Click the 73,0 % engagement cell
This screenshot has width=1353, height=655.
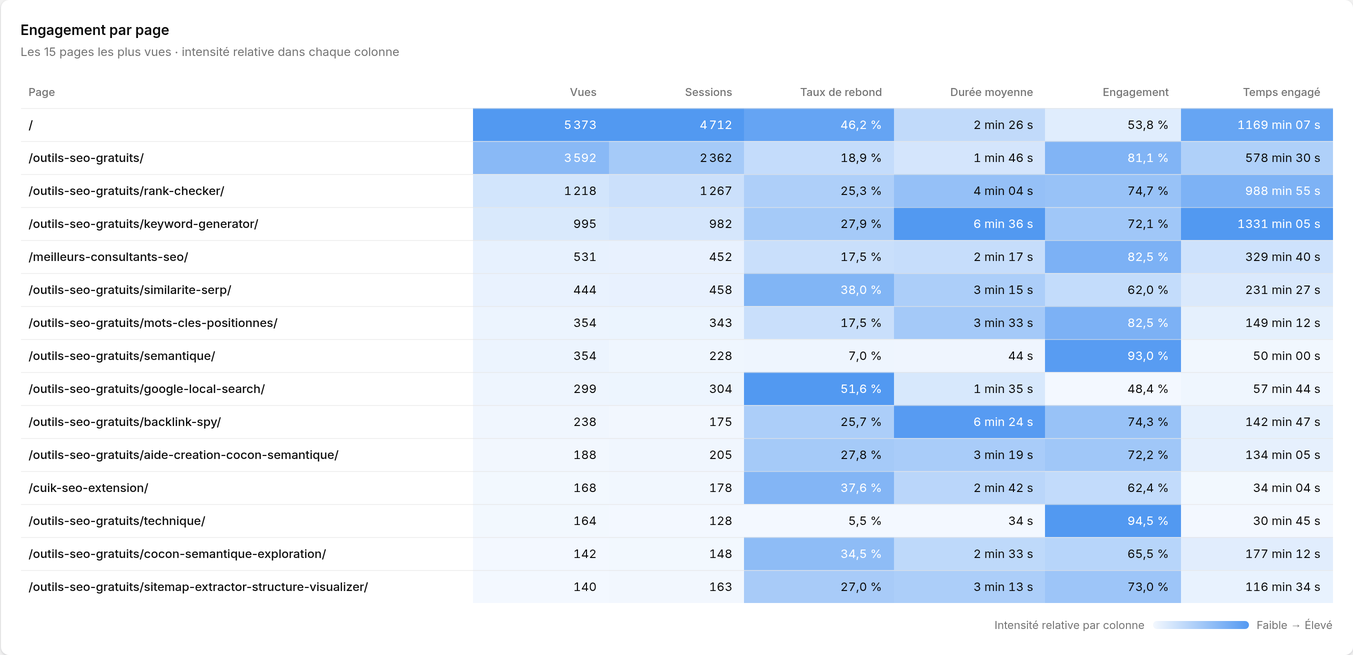click(1113, 587)
